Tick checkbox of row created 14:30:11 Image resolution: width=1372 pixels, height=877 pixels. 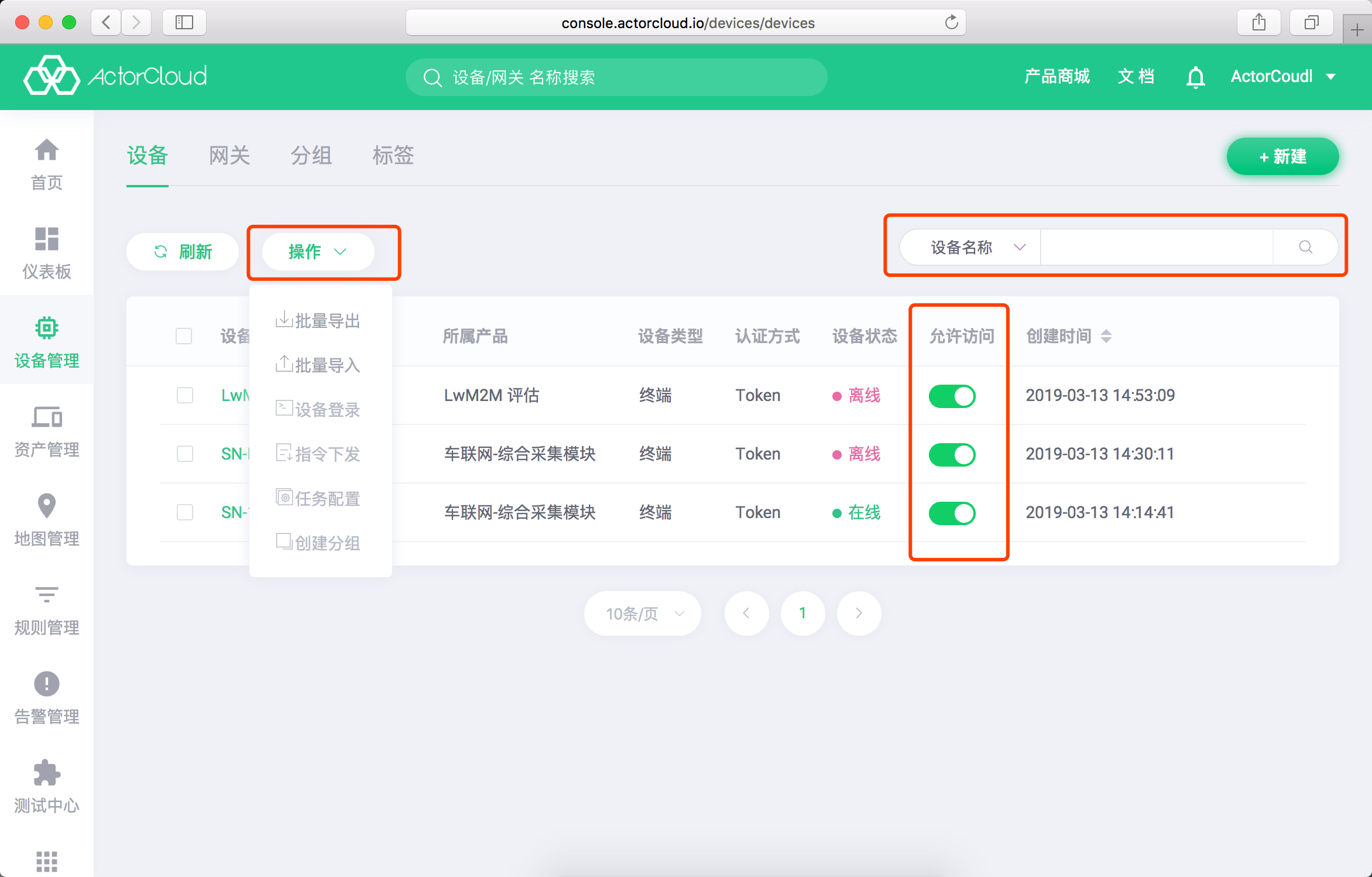tap(185, 454)
